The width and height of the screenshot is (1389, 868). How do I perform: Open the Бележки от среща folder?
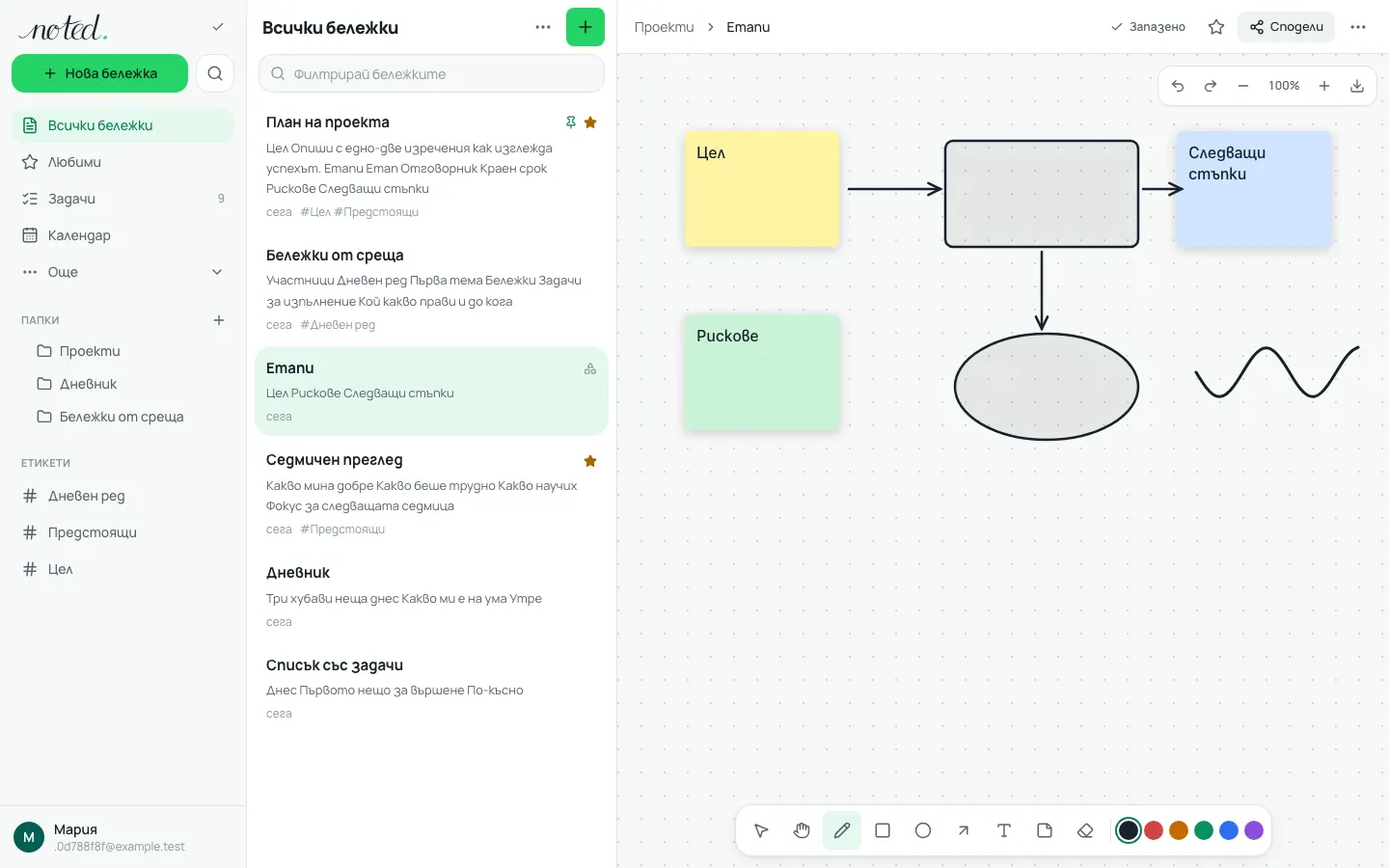[123, 417]
